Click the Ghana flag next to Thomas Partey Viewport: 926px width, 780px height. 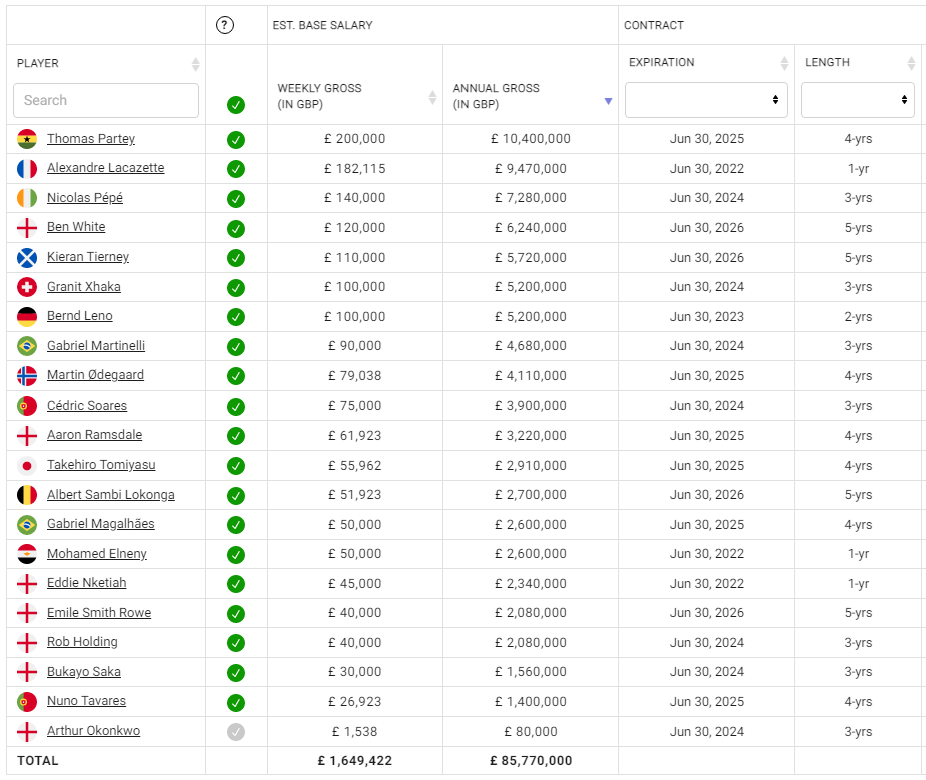[28, 139]
